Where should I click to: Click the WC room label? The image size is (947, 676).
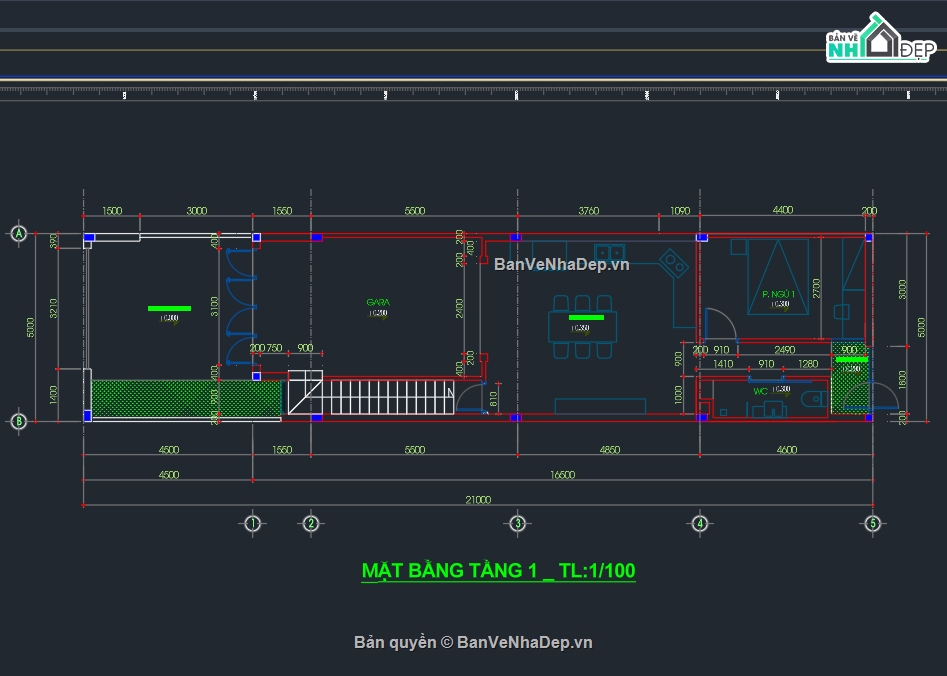(x=760, y=392)
